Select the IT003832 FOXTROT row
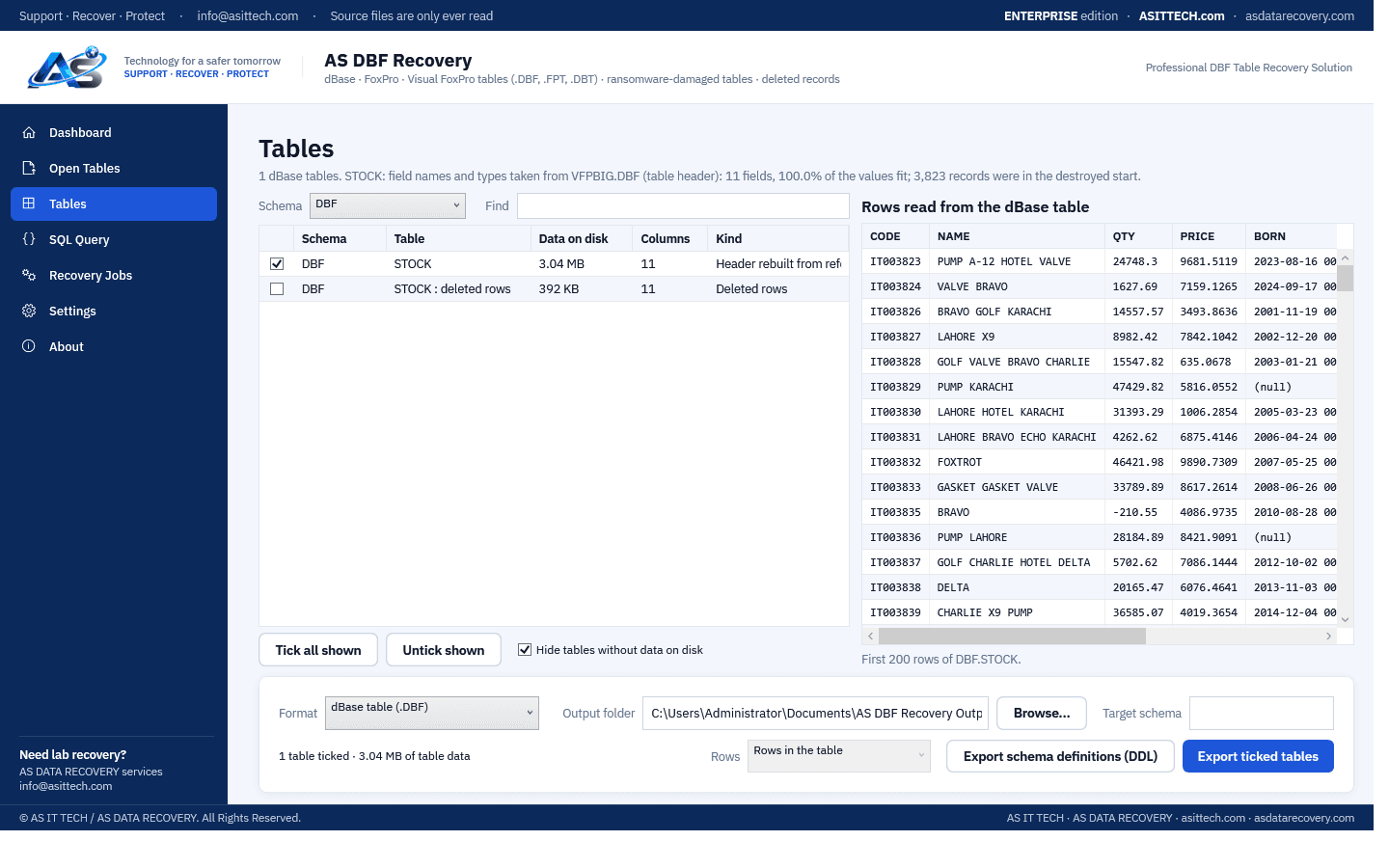Screen dimensions: 1389x868 click(1100, 462)
